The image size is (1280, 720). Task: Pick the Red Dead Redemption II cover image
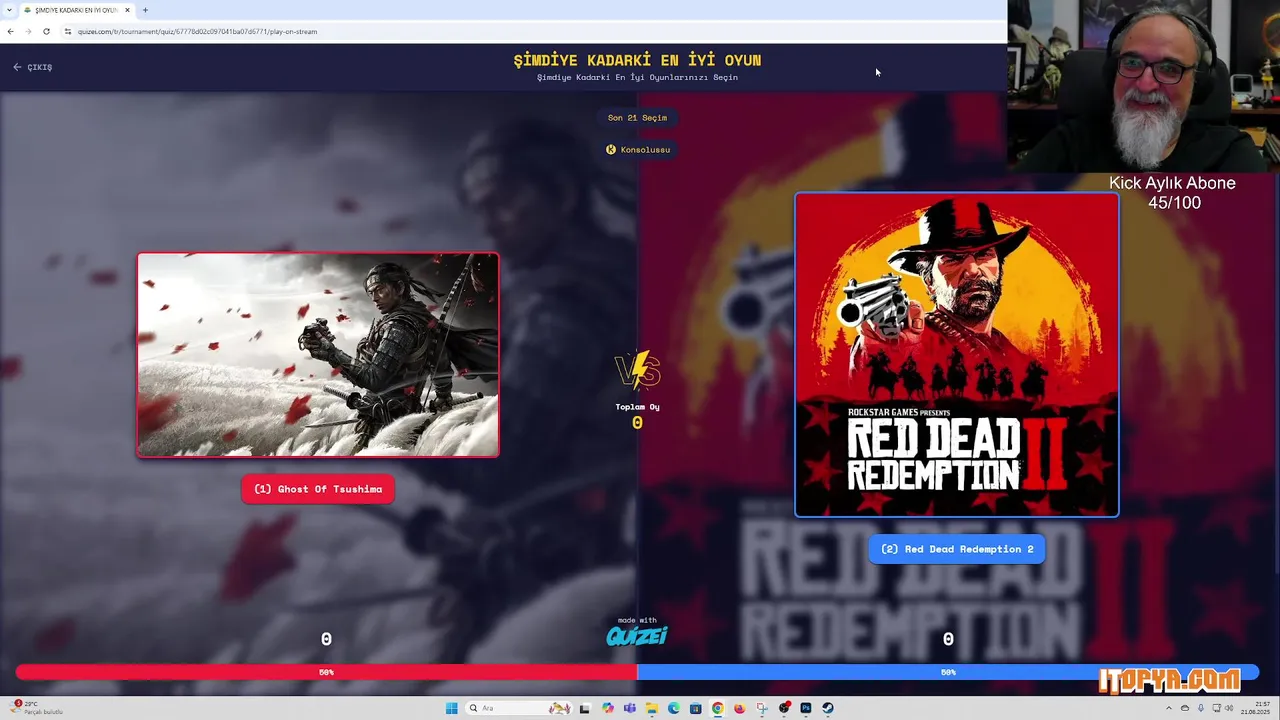point(957,355)
